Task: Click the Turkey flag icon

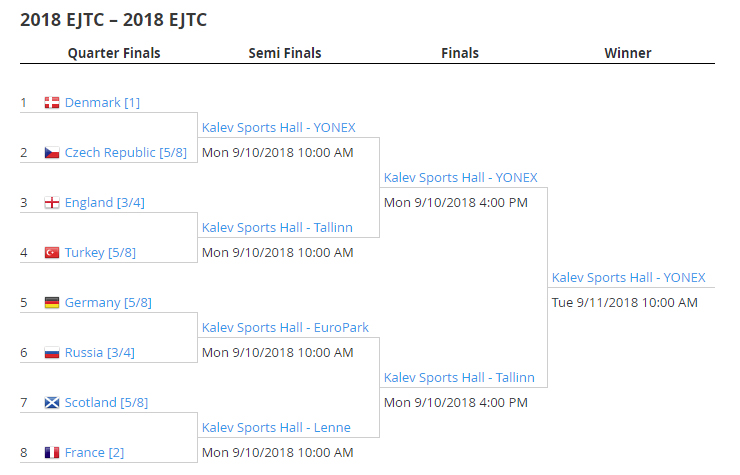Action: tap(52, 253)
